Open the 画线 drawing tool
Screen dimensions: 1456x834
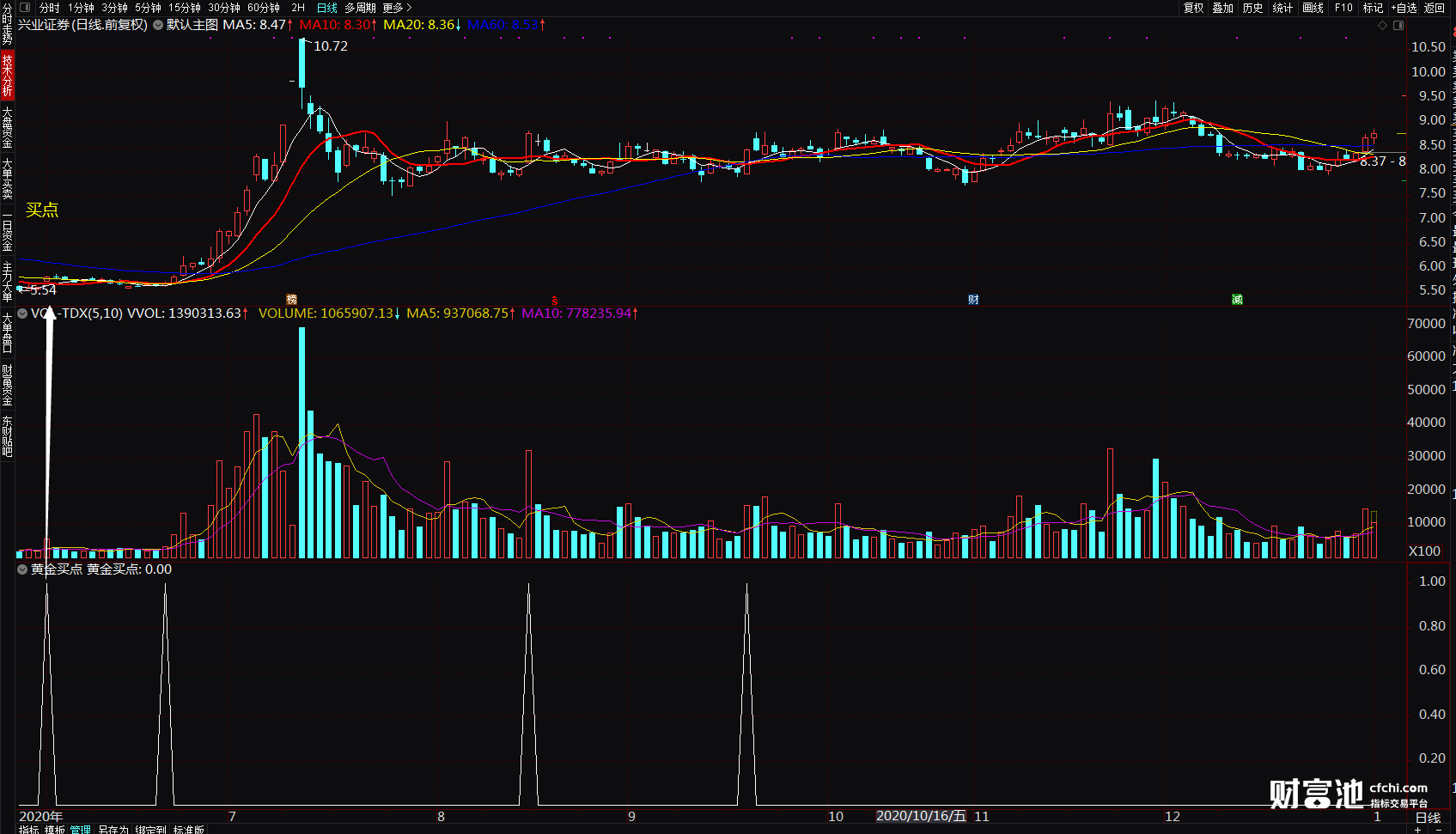1313,8
